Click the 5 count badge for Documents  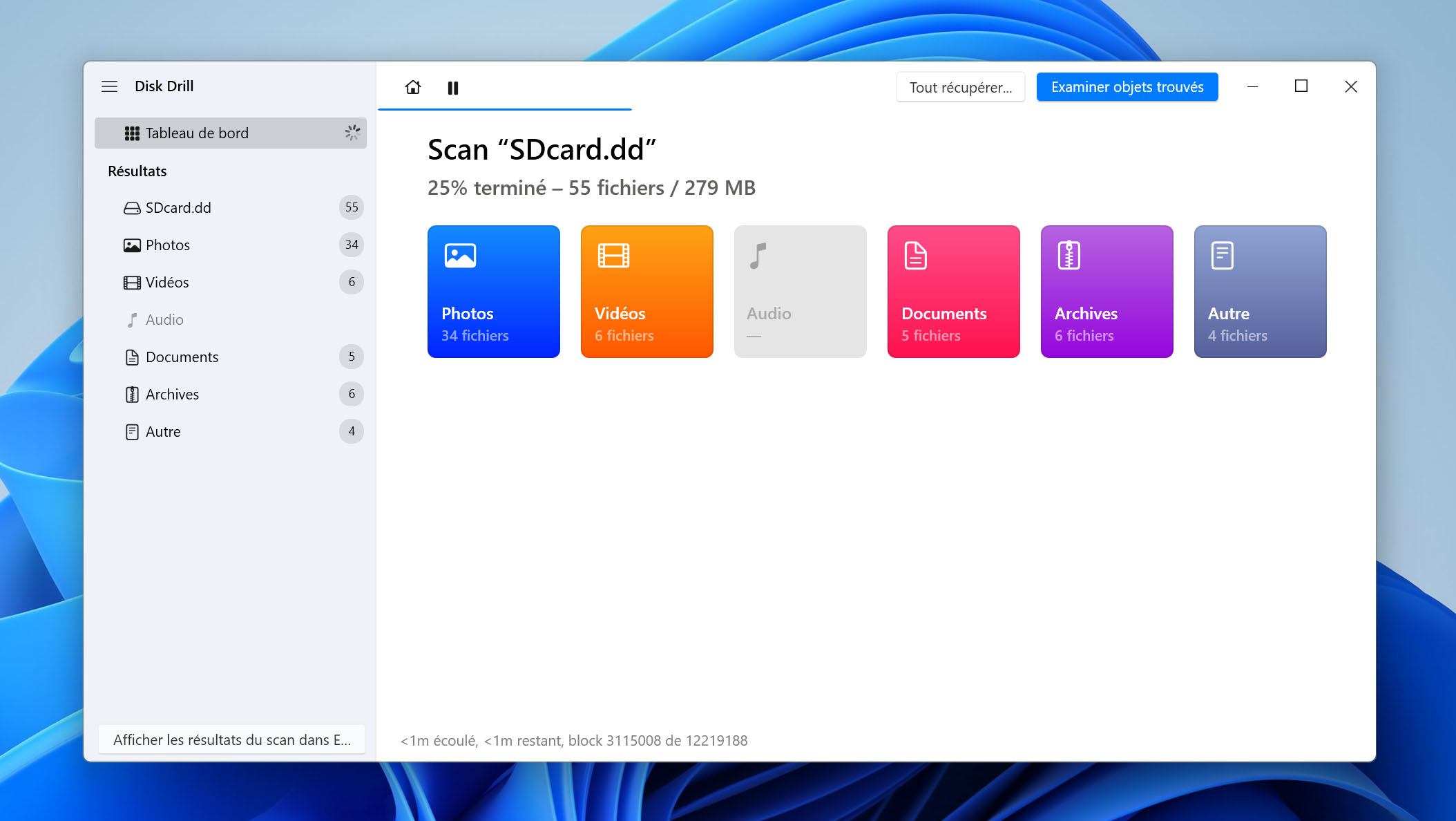pos(352,357)
